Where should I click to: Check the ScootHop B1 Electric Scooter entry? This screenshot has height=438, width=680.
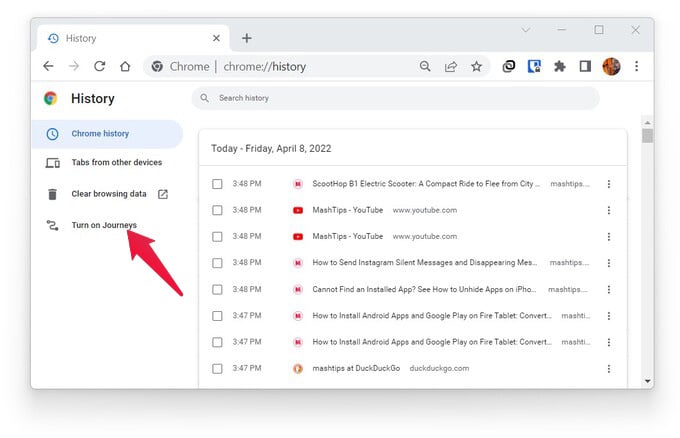pos(217,184)
